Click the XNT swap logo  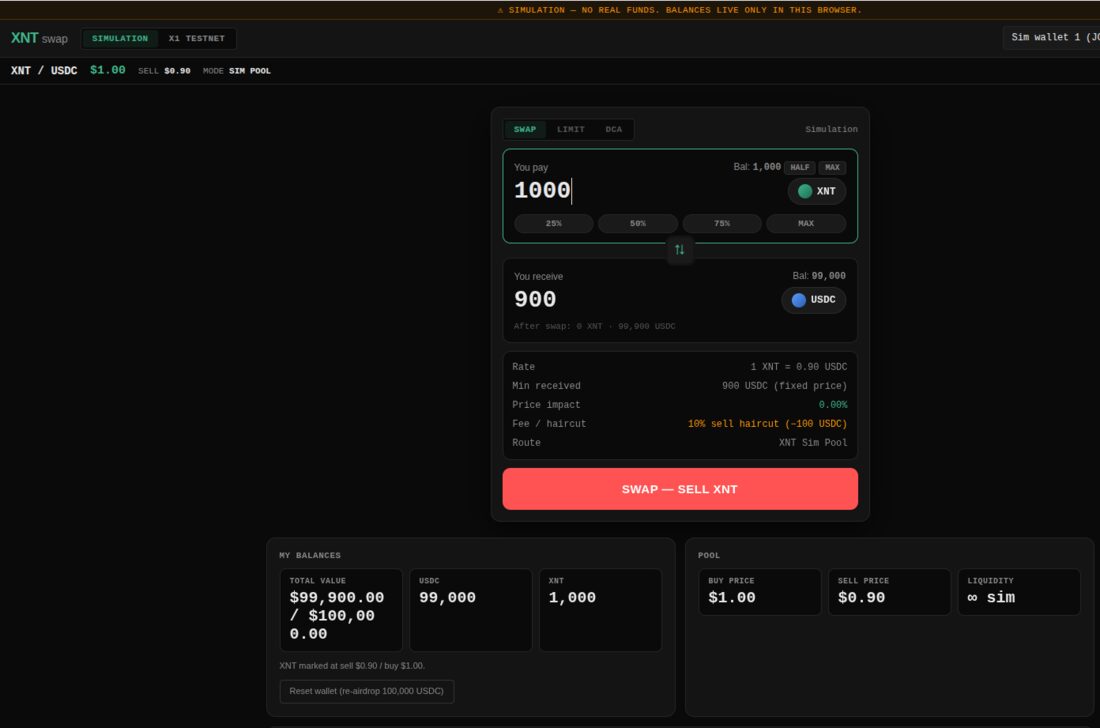[x=39, y=38]
